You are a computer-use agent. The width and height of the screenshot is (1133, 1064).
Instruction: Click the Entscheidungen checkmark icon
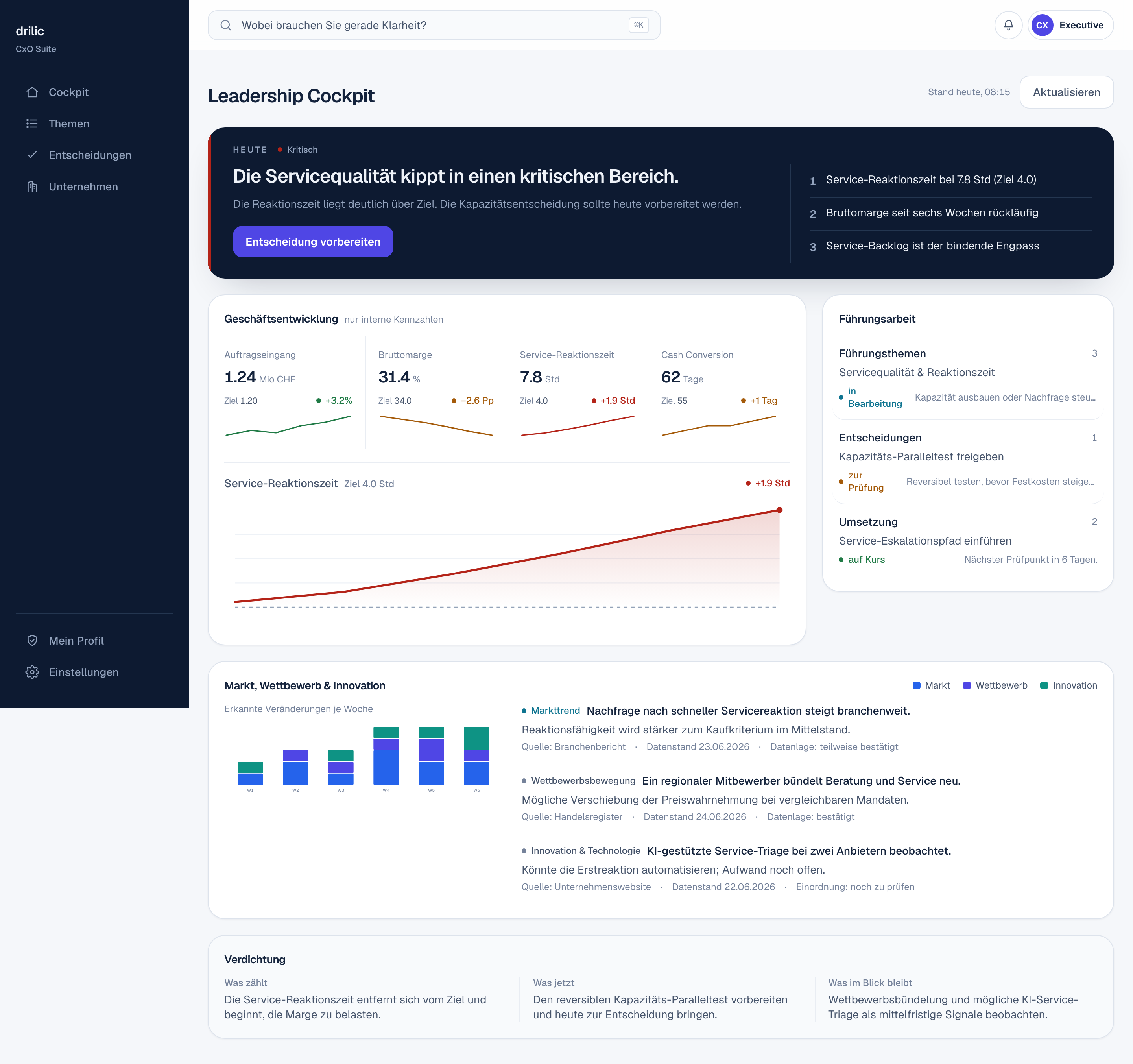pos(33,155)
